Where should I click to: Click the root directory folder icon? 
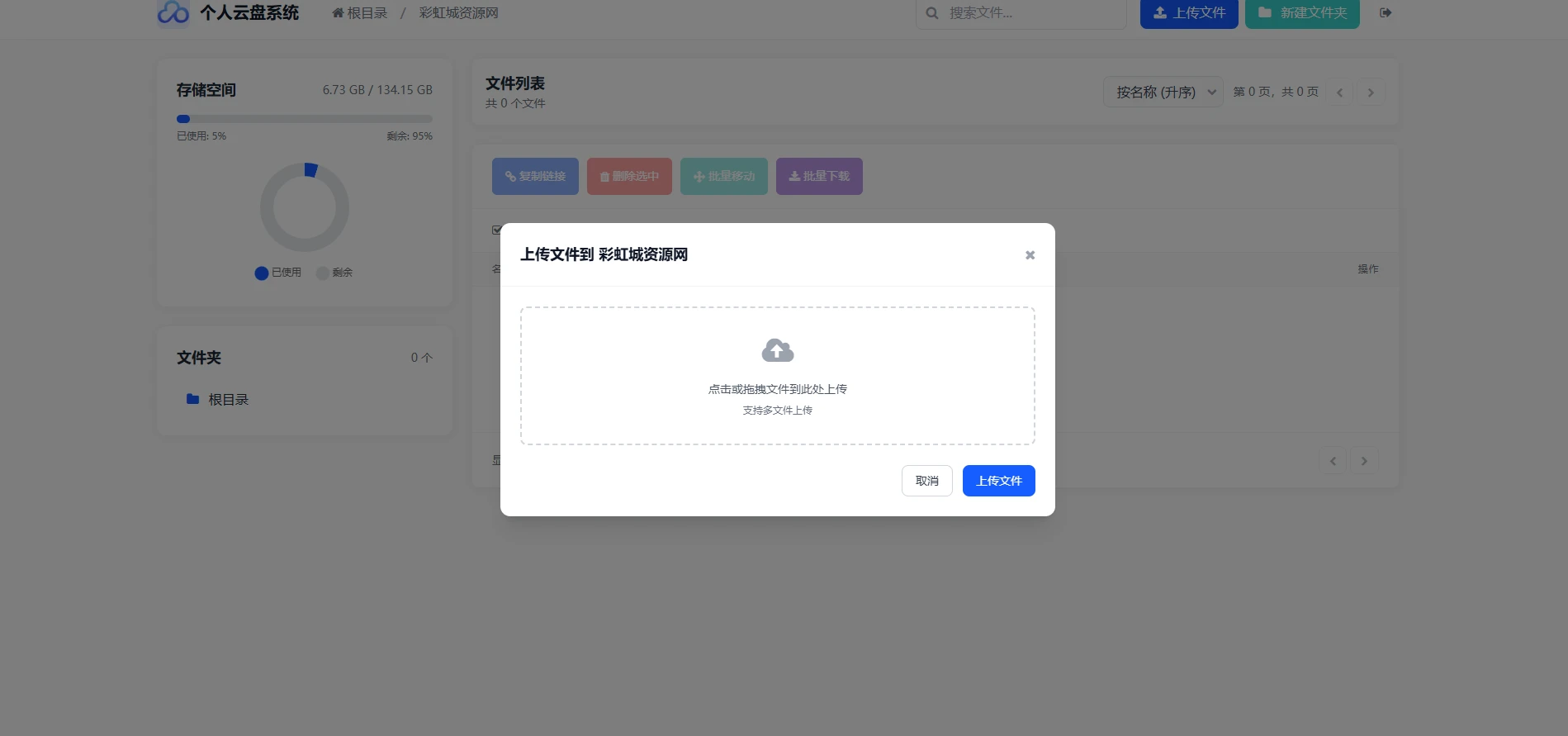click(193, 399)
